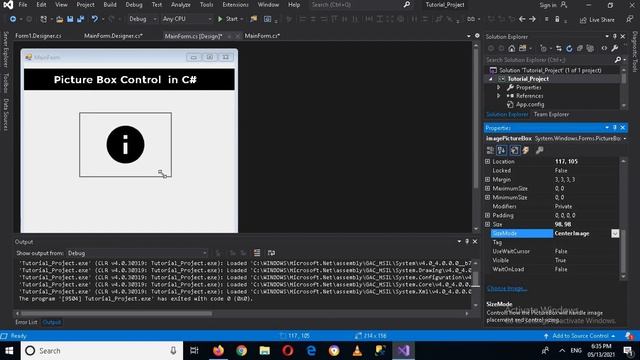Collapse the Tutorial_Project tree node
This screenshot has width=640, height=360.
click(491, 79)
